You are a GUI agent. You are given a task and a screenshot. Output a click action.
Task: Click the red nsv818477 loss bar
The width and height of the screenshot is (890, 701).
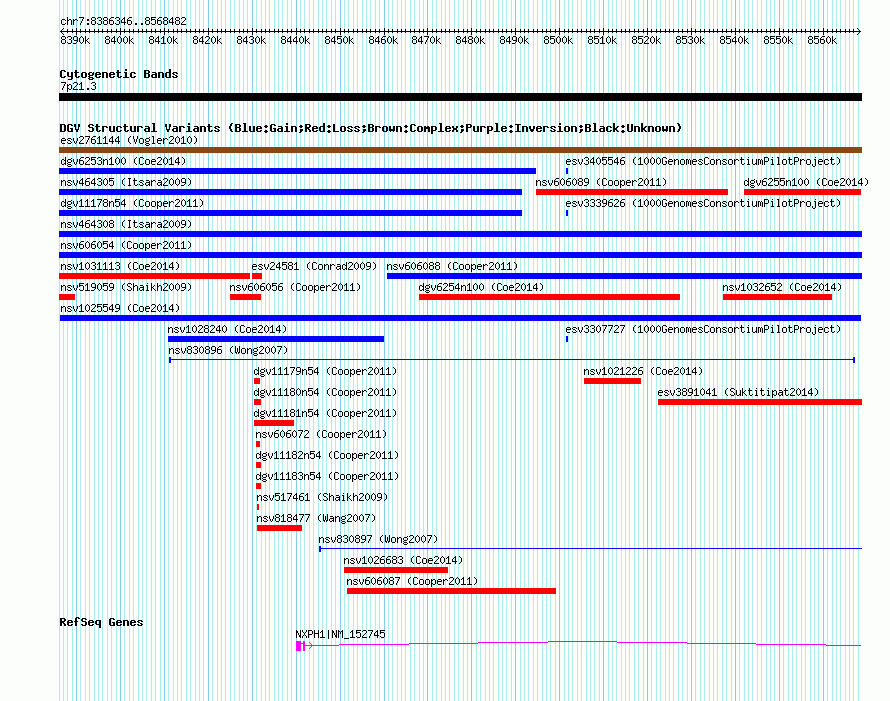pyautogui.click(x=279, y=528)
